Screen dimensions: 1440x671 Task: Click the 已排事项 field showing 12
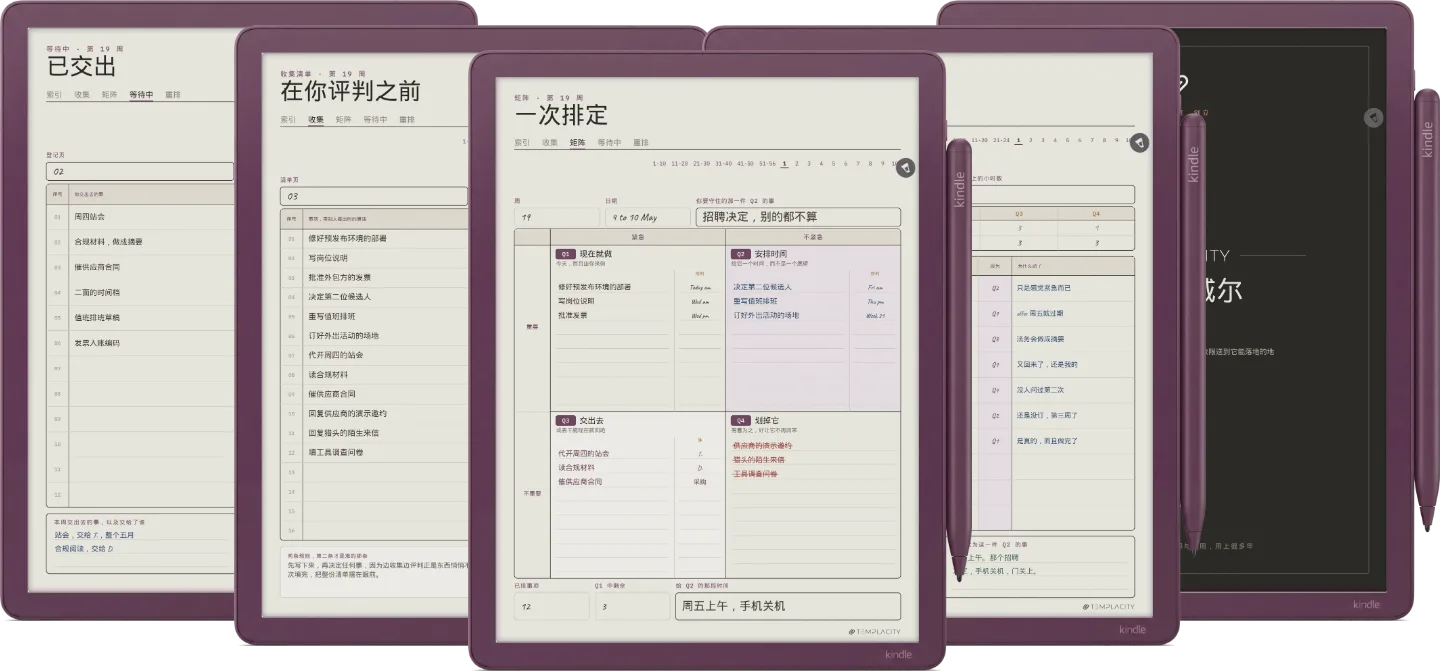(553, 606)
